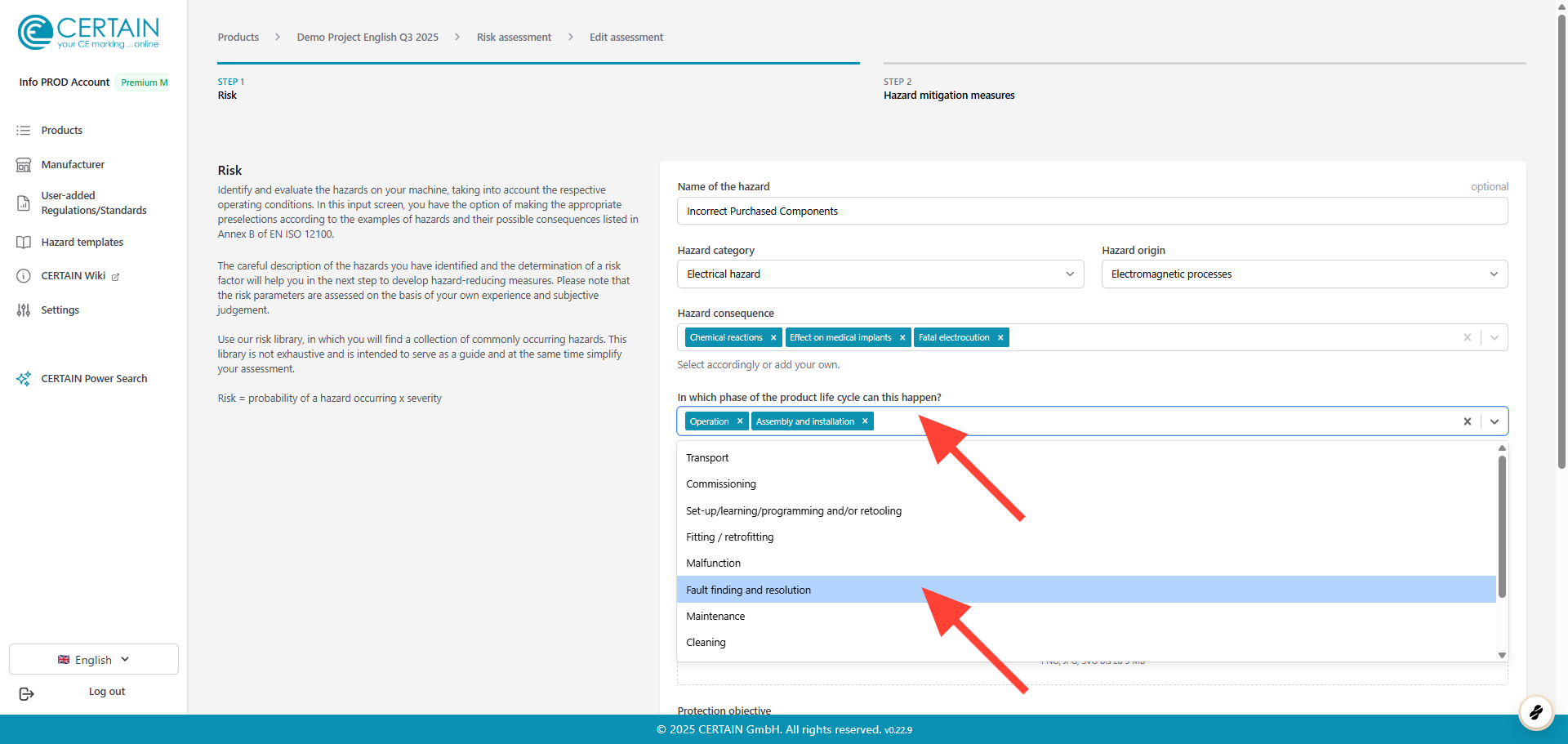Open the CERTAIN logo home link
The image size is (1568, 744).
[88, 33]
